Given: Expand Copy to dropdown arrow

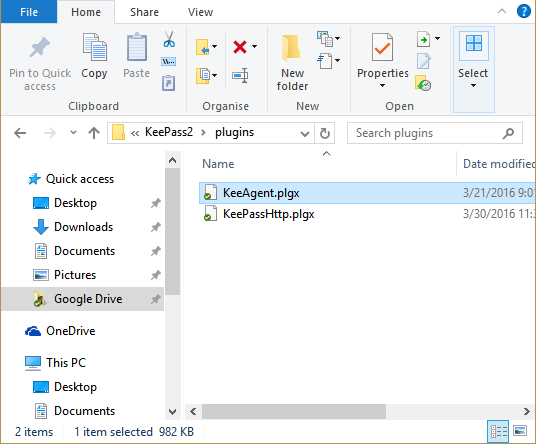Looking at the screenshot, I should [x=215, y=75].
